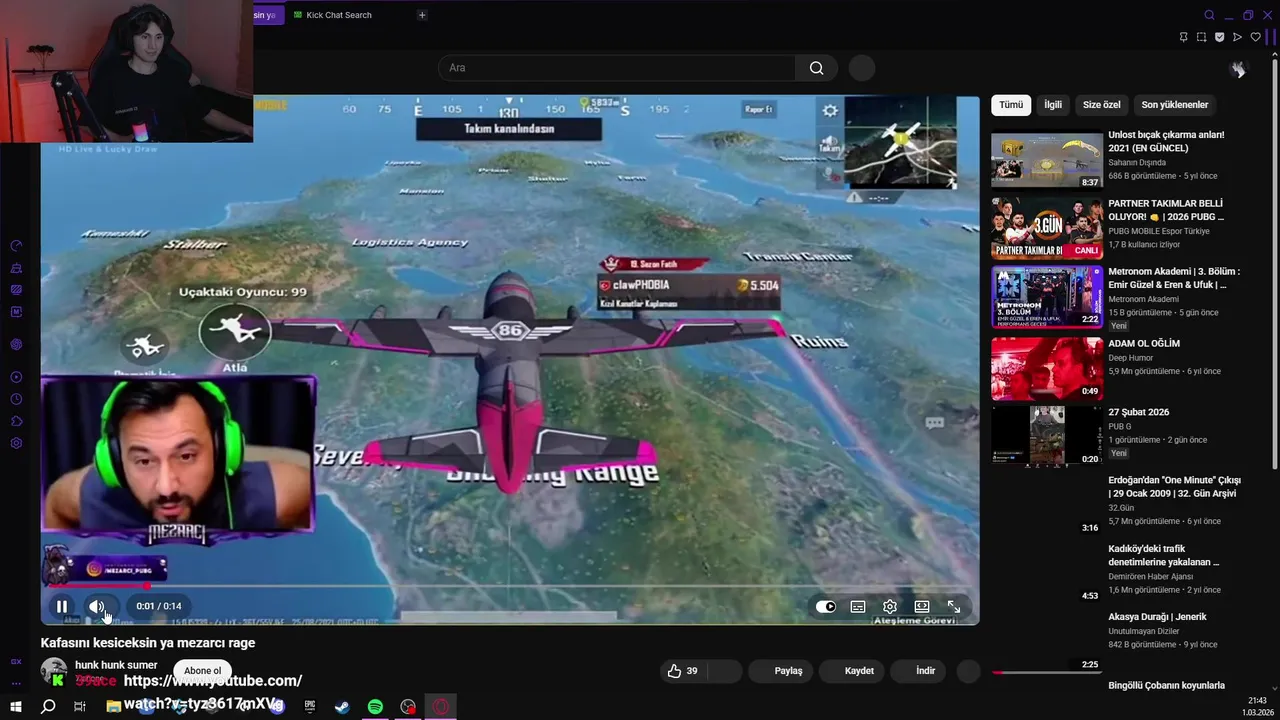Open the History clock sidebar icon
Image resolution: width=1280 pixels, height=720 pixels.
coord(16,399)
